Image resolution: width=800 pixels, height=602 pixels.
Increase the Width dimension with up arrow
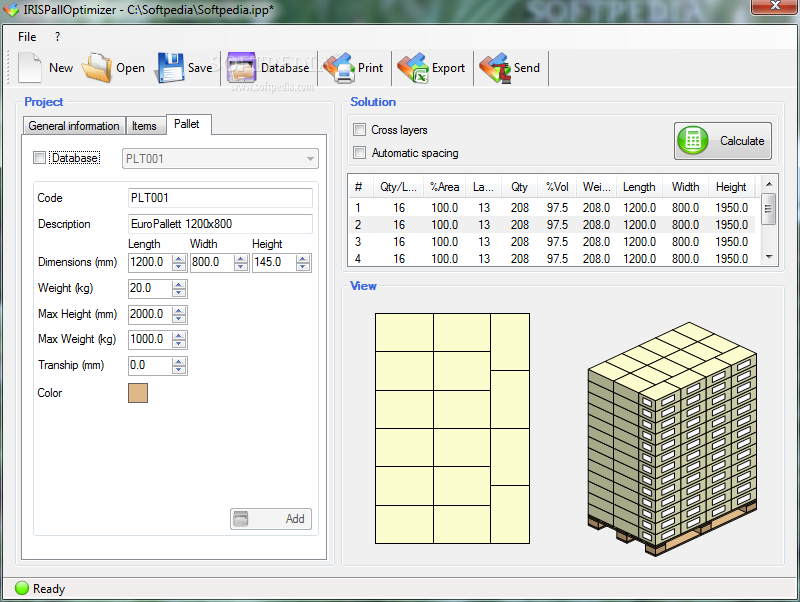click(241, 259)
